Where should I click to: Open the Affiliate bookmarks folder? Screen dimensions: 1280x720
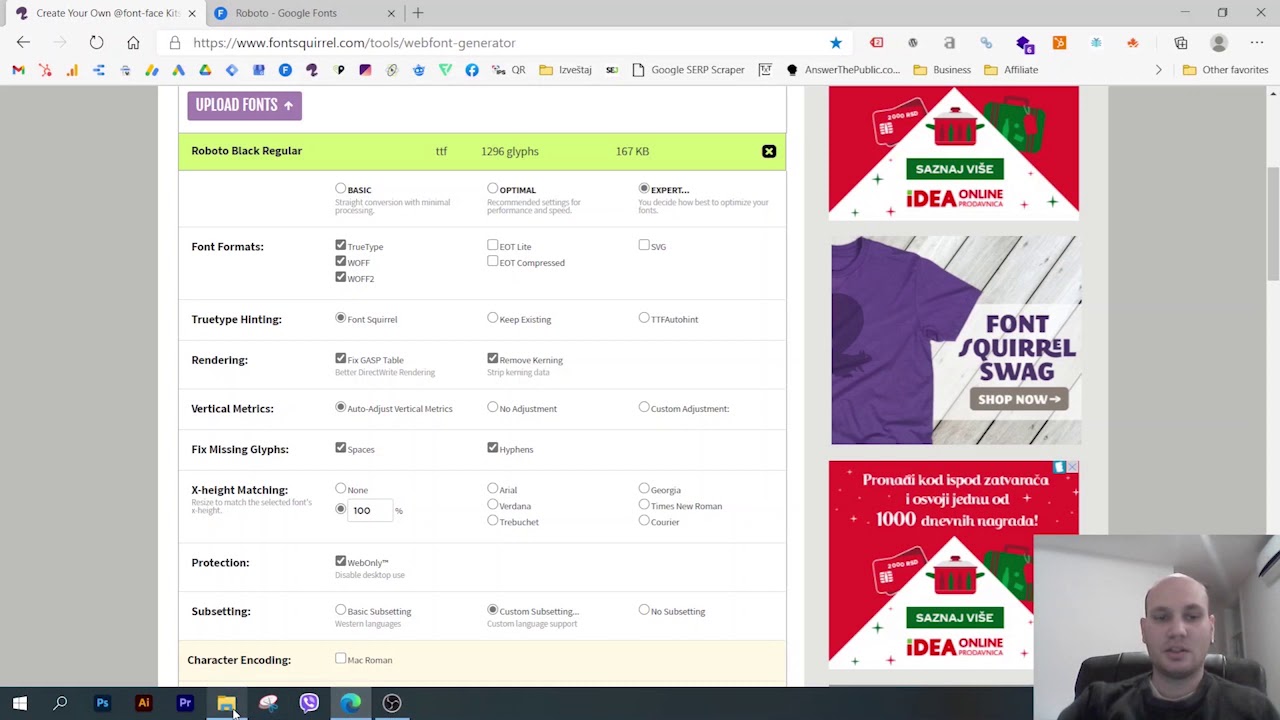1011,70
